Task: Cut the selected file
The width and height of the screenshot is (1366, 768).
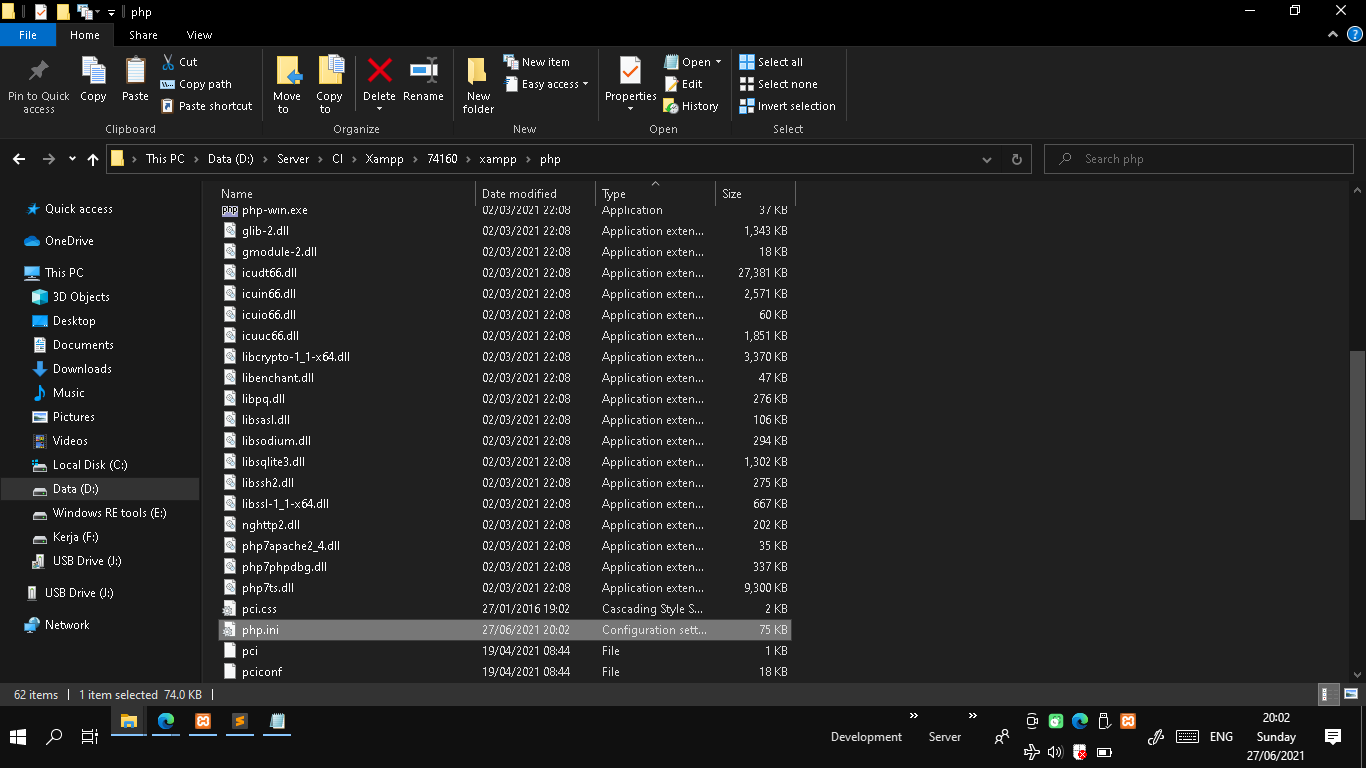Action: tap(187, 61)
